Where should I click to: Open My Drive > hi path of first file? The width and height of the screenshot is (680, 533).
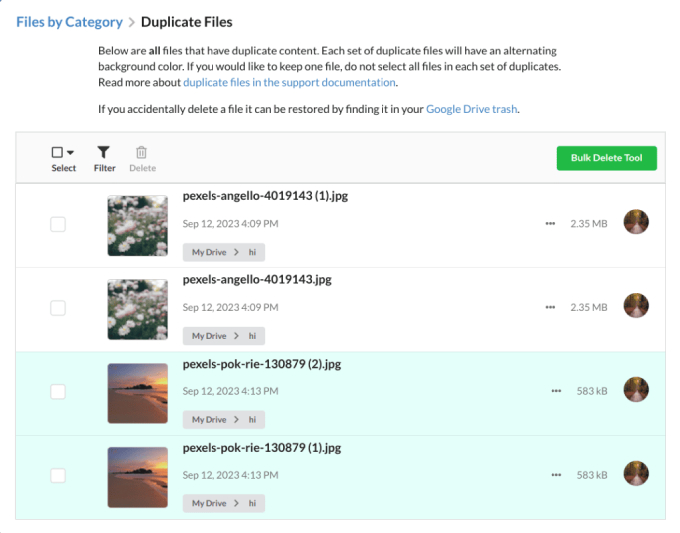pyautogui.click(x=223, y=252)
